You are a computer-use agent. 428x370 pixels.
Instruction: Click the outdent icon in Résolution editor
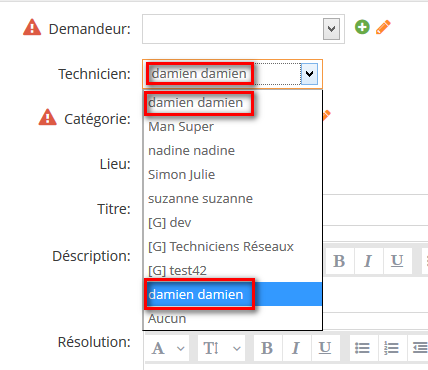[x=419, y=348]
